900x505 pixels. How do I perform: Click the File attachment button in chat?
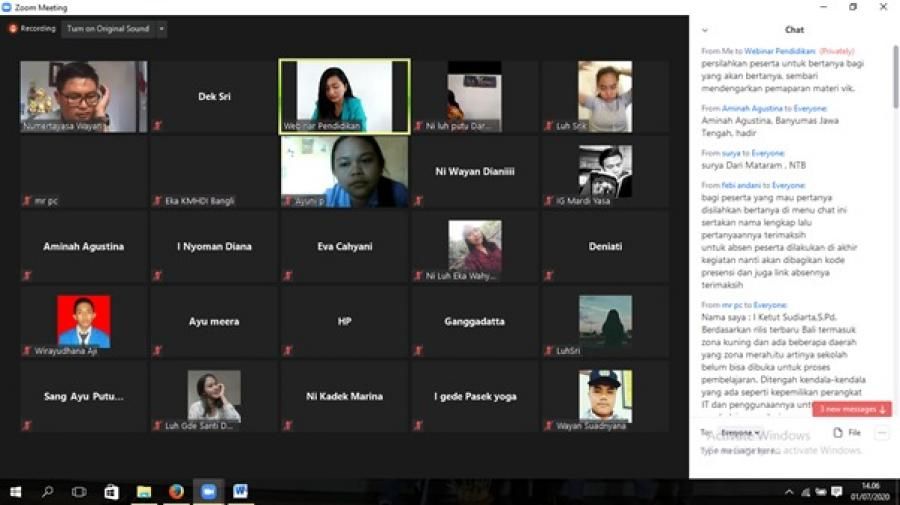coord(847,433)
